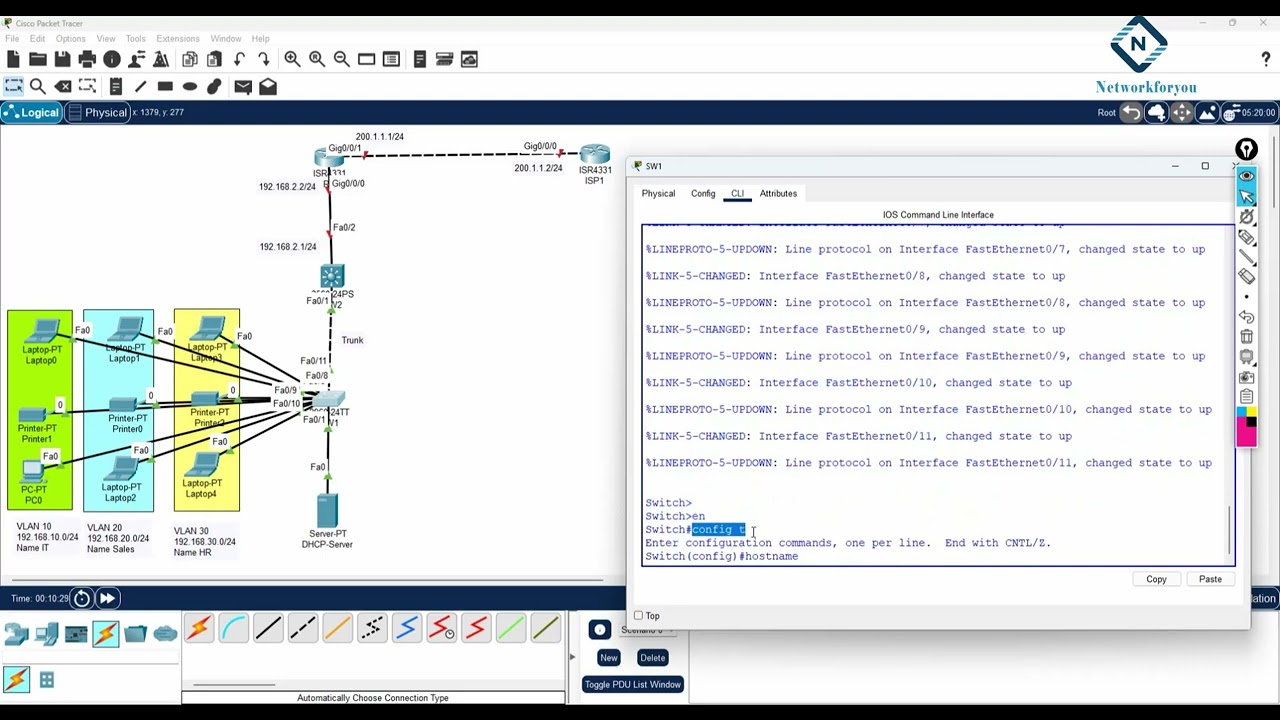Zoom out of the workspace
1280x720 pixels.
342,59
